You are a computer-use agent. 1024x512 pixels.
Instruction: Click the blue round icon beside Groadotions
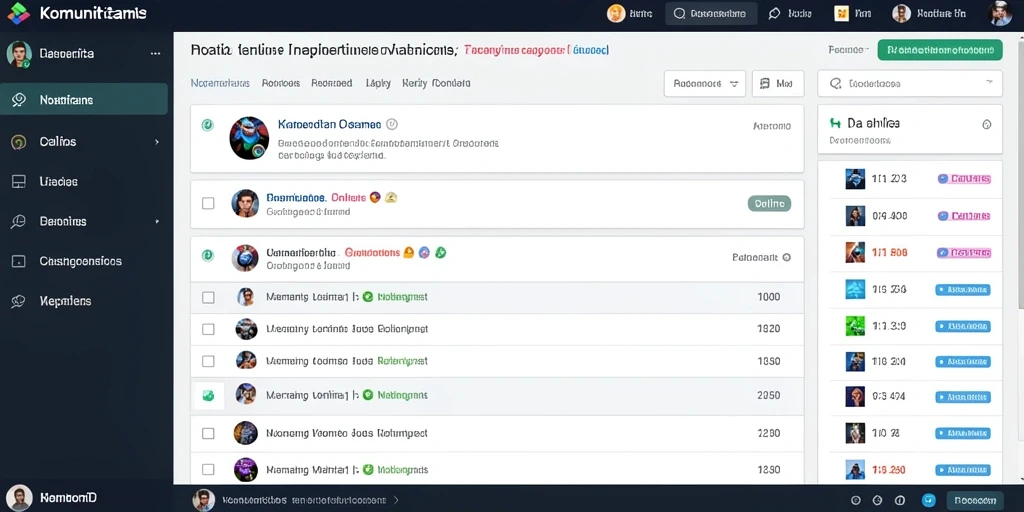424,252
